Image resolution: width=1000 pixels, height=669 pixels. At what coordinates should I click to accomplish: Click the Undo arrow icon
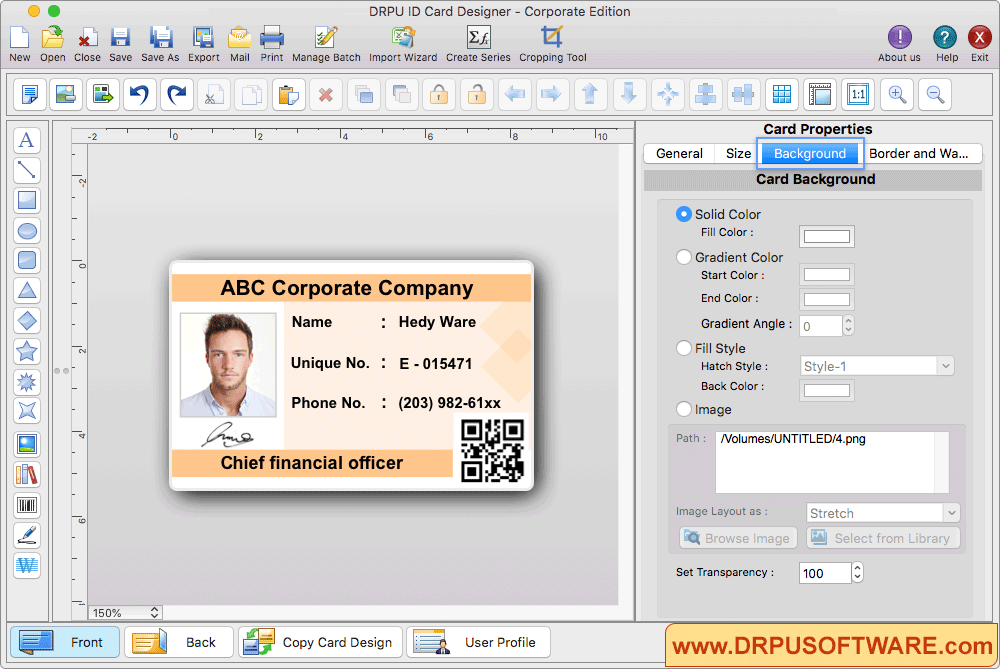pyautogui.click(x=140, y=94)
